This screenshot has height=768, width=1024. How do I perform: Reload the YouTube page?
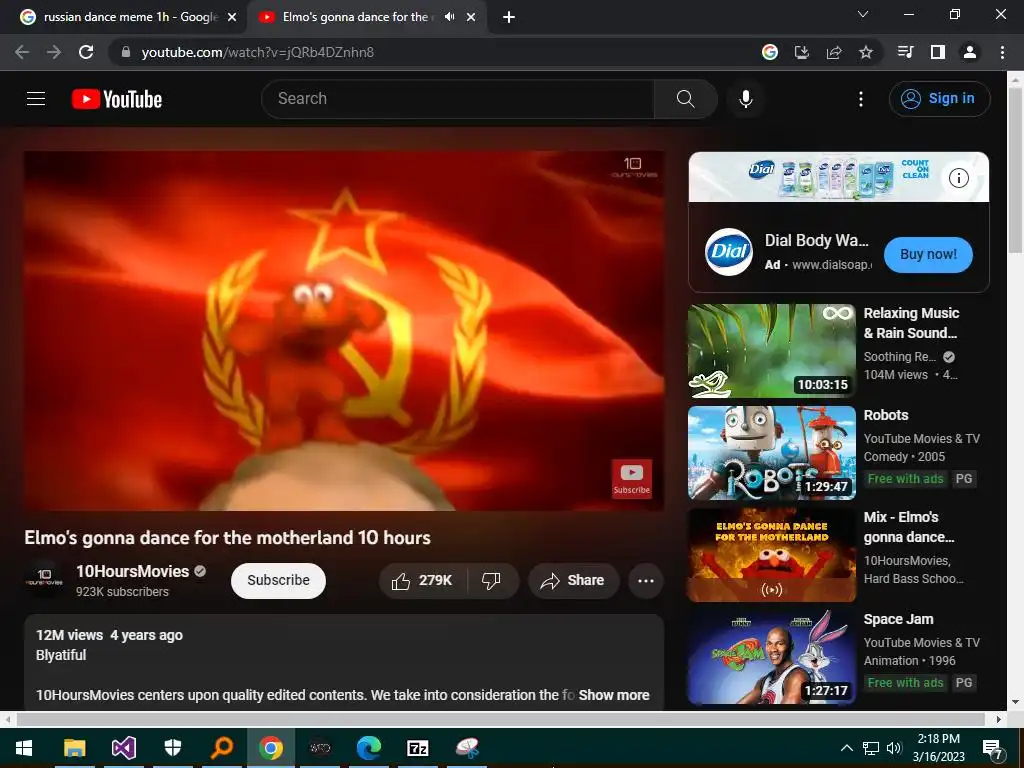point(86,52)
